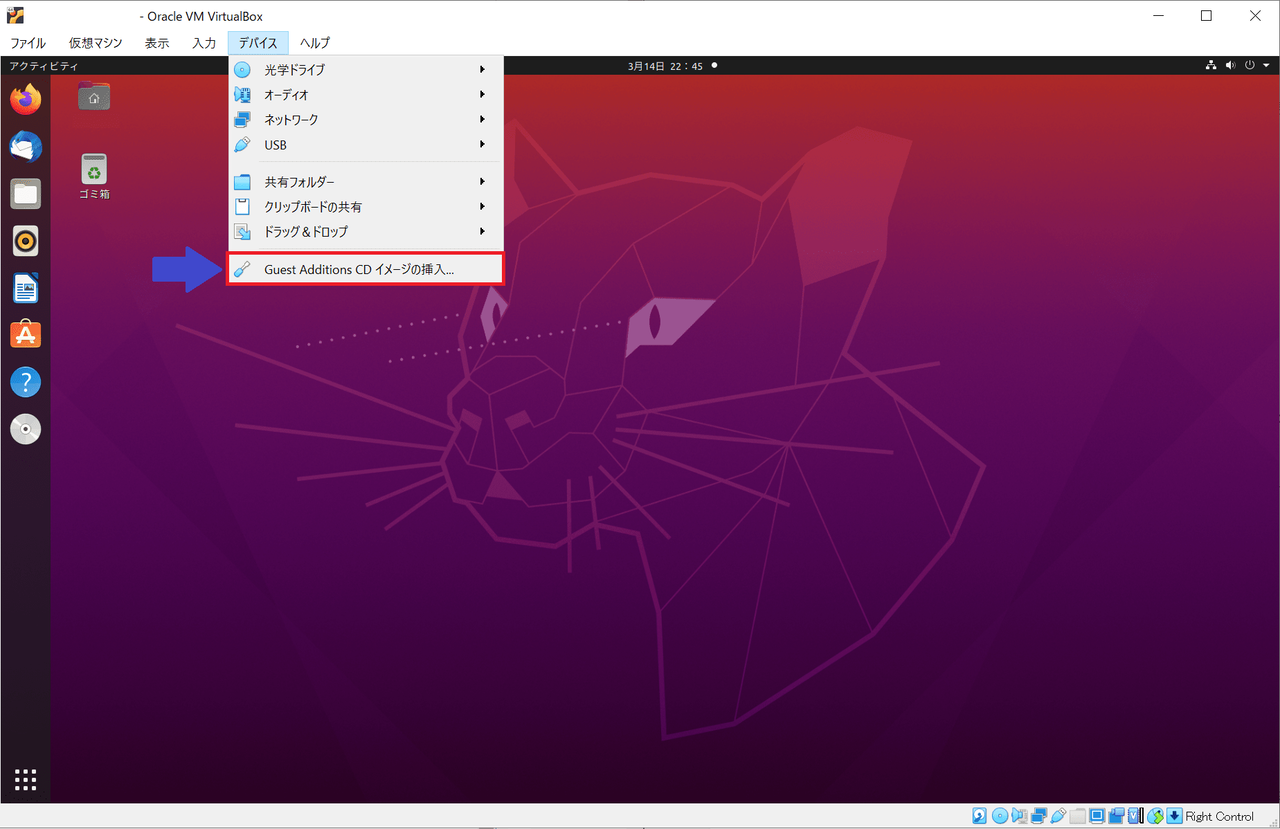Click the recording status bar indicator
The width and height of the screenshot is (1280, 829).
pyautogui.click(x=1117, y=816)
